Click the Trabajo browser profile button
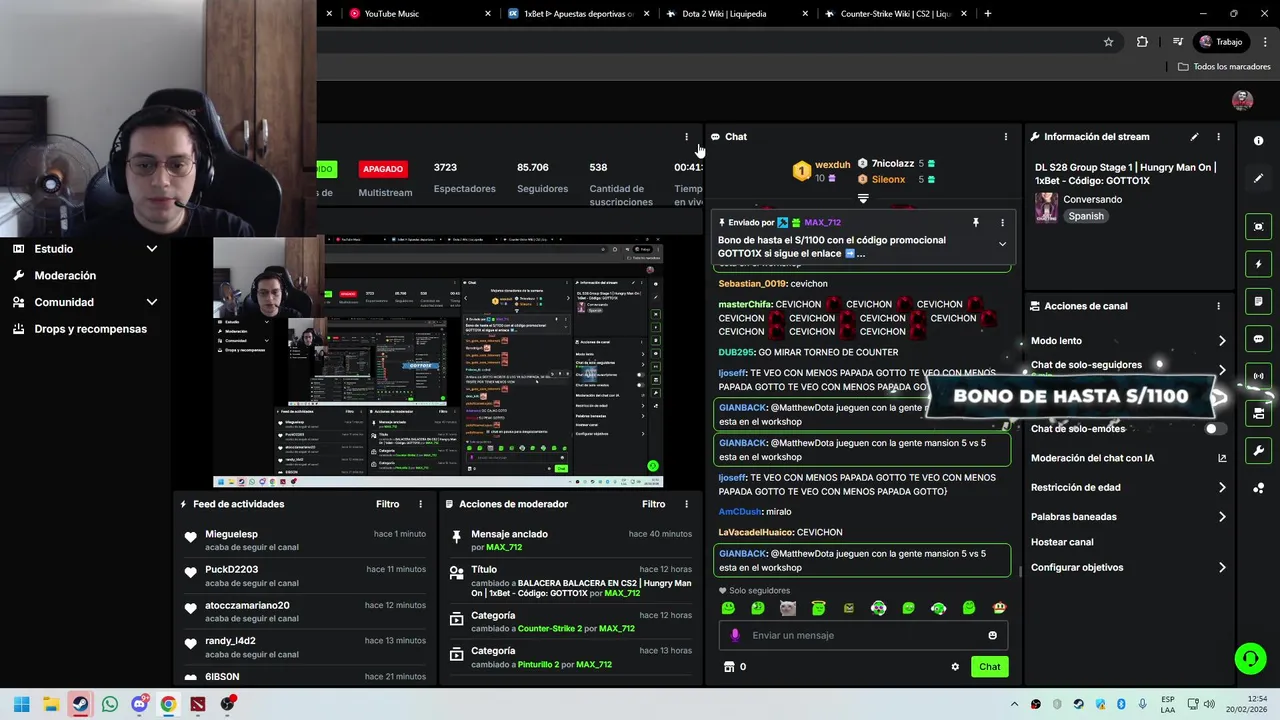 pos(1221,42)
